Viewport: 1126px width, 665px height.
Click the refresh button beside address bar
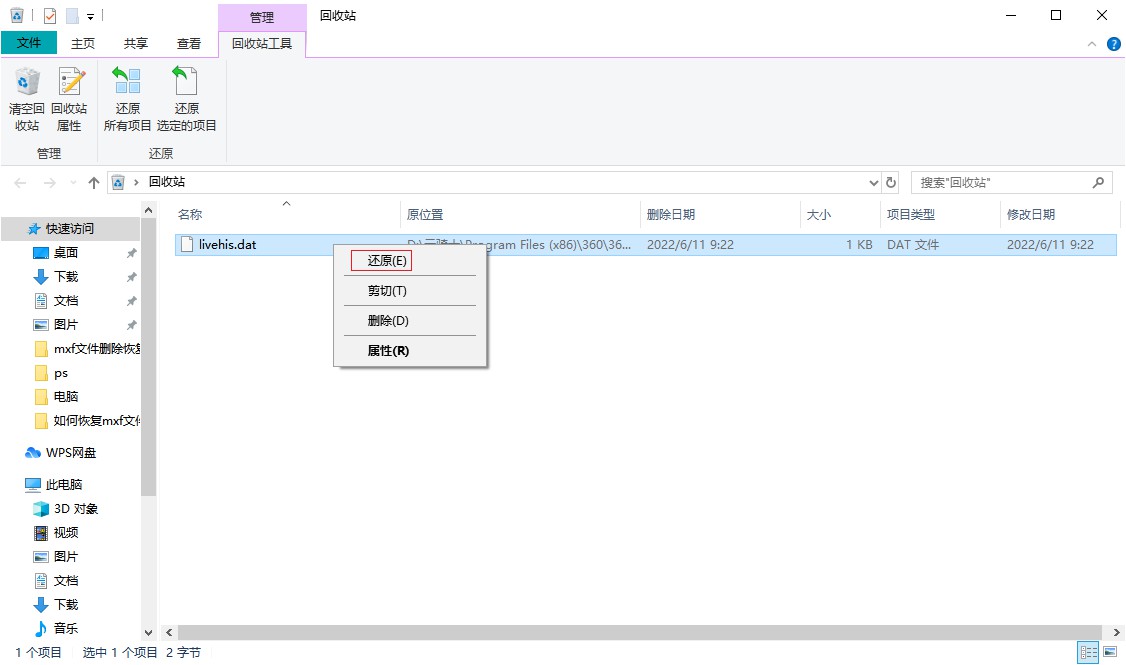tap(891, 183)
